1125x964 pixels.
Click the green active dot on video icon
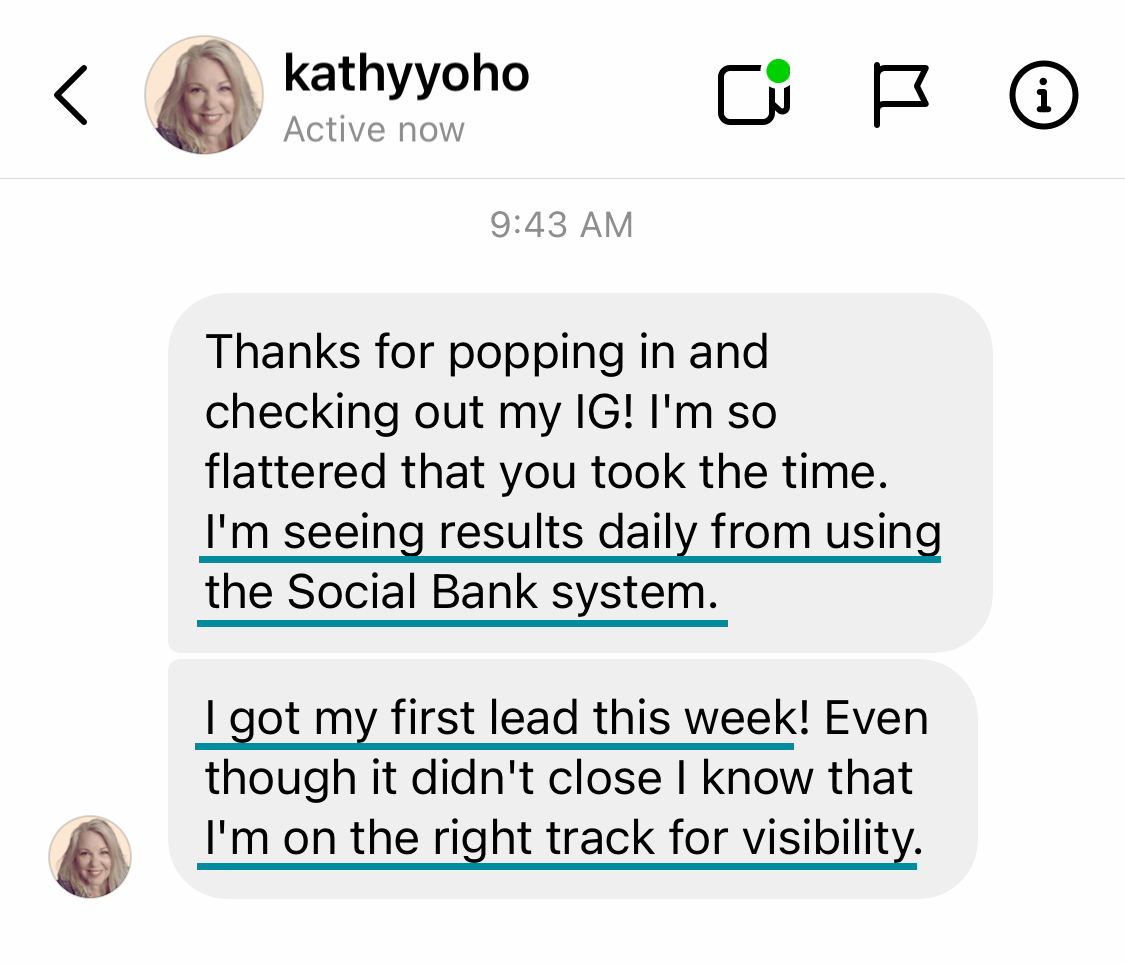click(778, 73)
